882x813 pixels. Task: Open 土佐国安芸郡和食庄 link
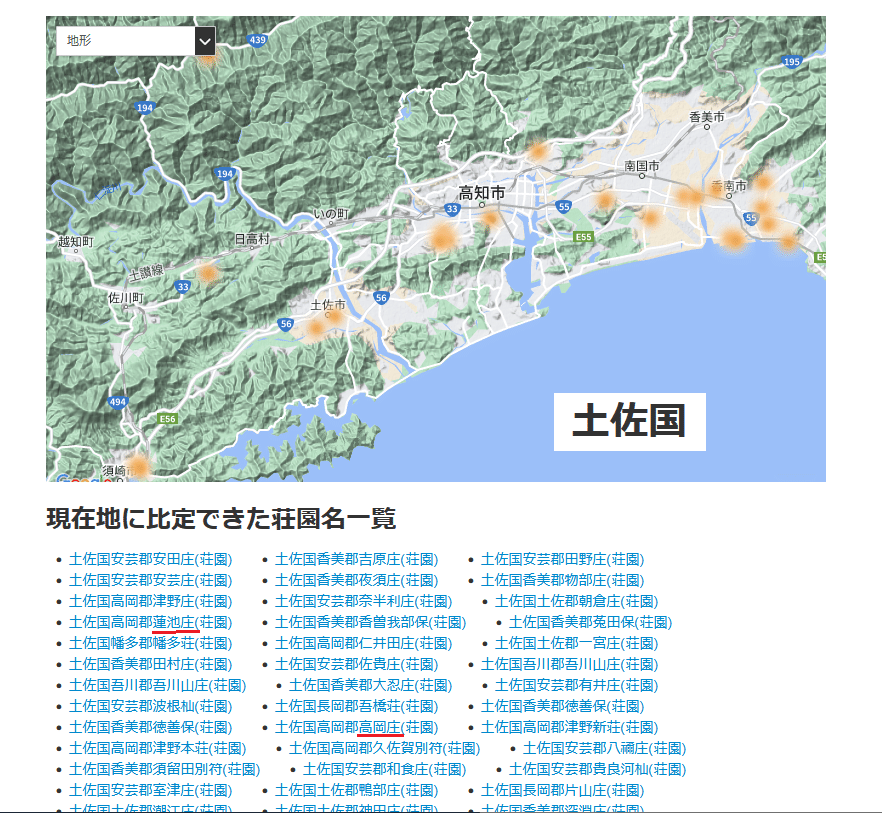tap(385, 769)
